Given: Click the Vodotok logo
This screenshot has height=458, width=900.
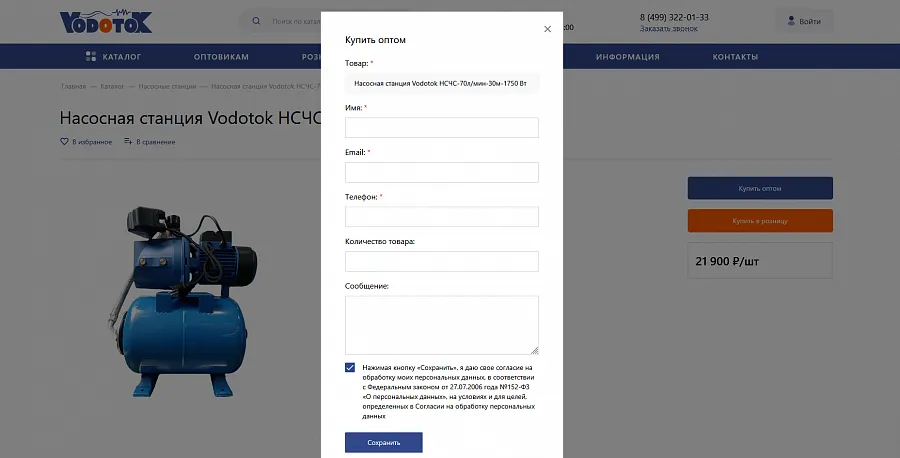Looking at the screenshot, I should (x=106, y=21).
